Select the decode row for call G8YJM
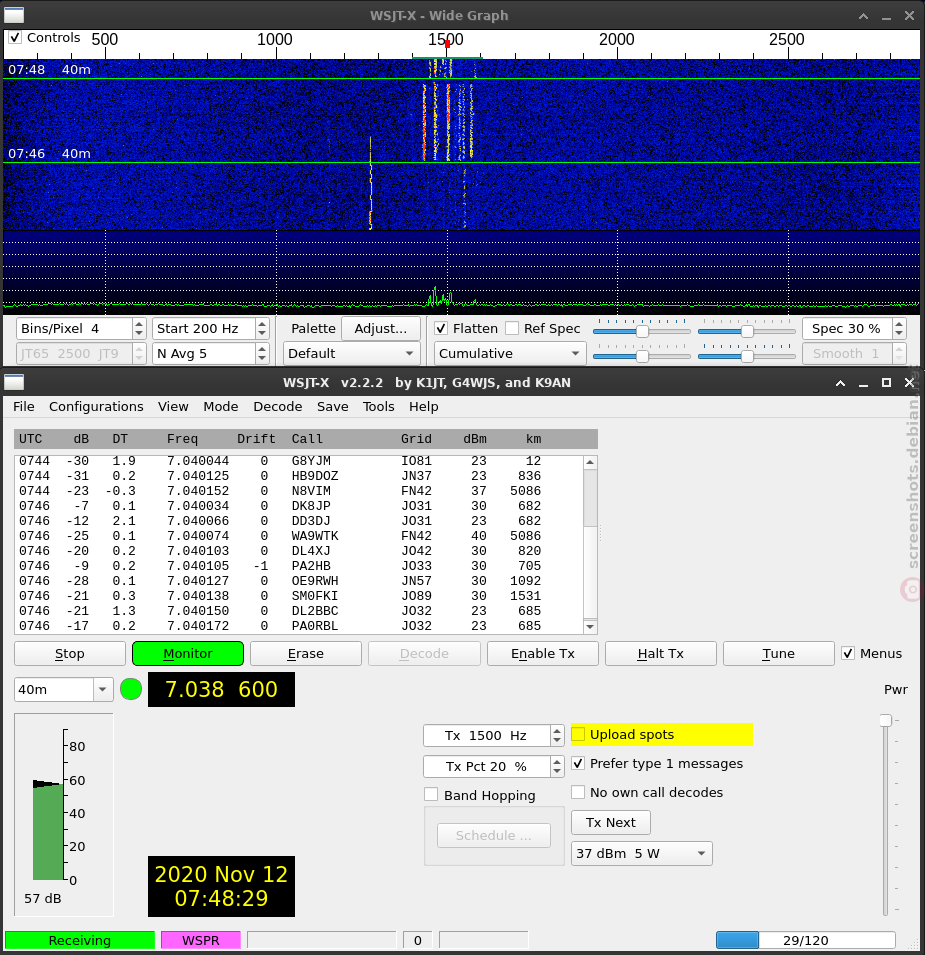This screenshot has width=925, height=955. pos(298,461)
